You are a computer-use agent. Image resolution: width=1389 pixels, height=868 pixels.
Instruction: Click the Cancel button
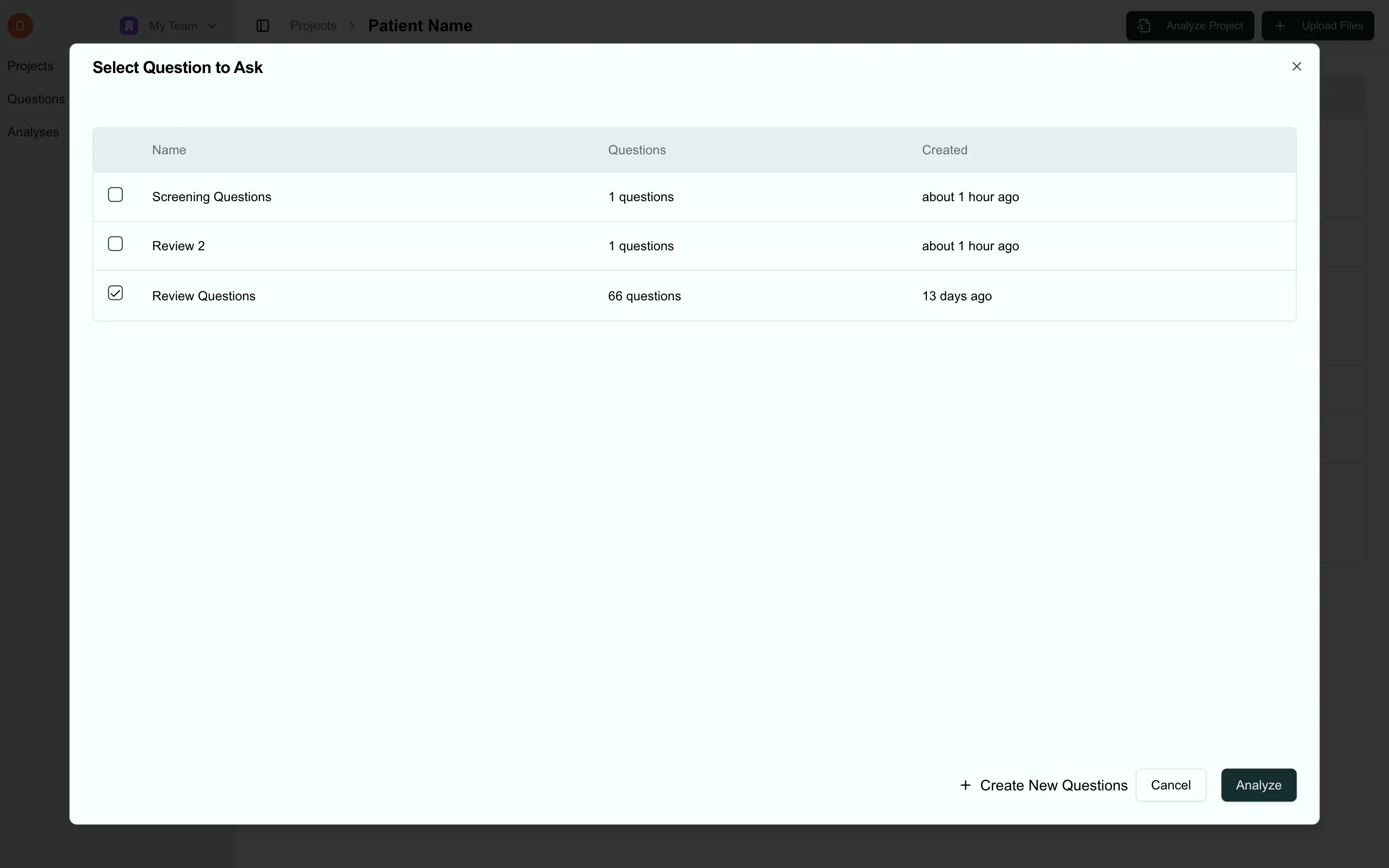(x=1170, y=785)
